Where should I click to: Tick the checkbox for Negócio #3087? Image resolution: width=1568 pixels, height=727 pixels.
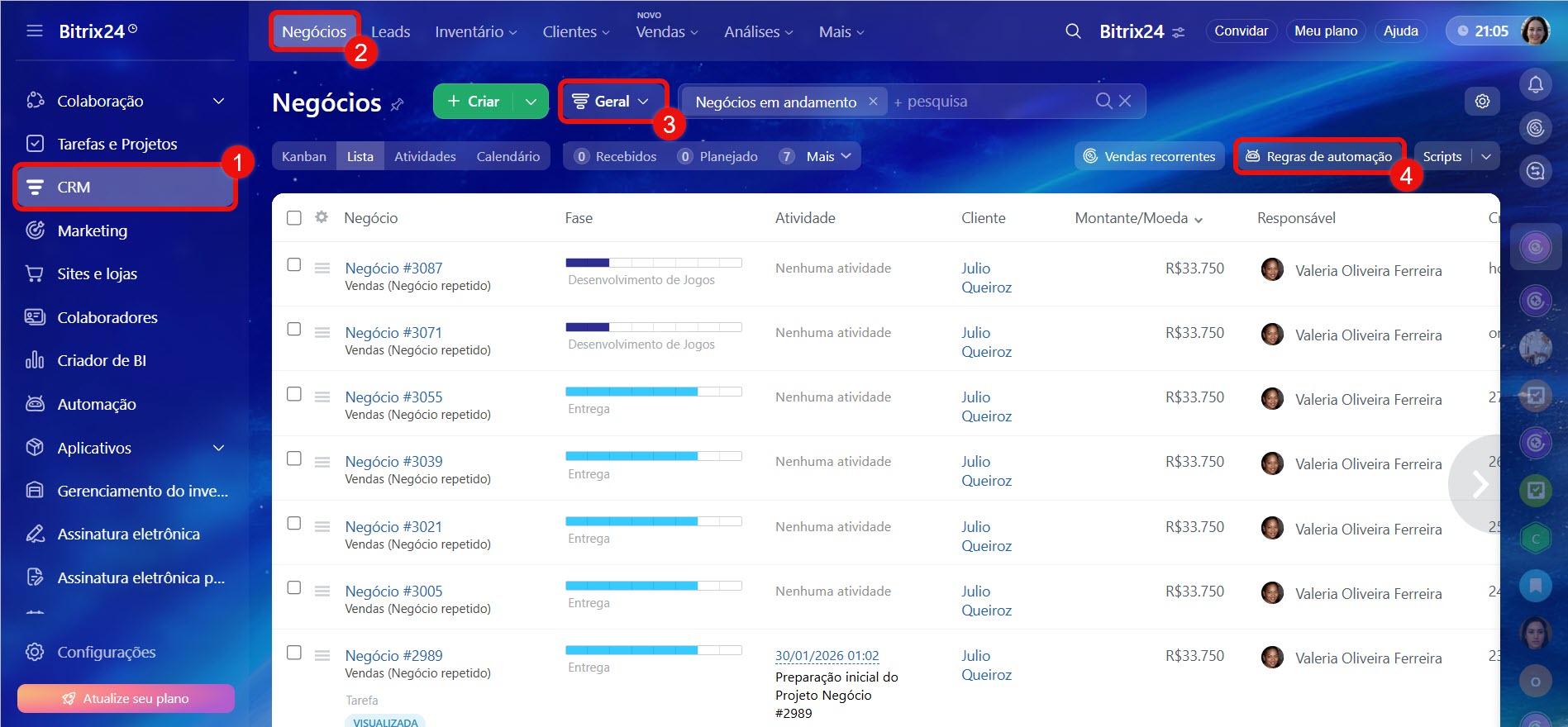tap(294, 265)
